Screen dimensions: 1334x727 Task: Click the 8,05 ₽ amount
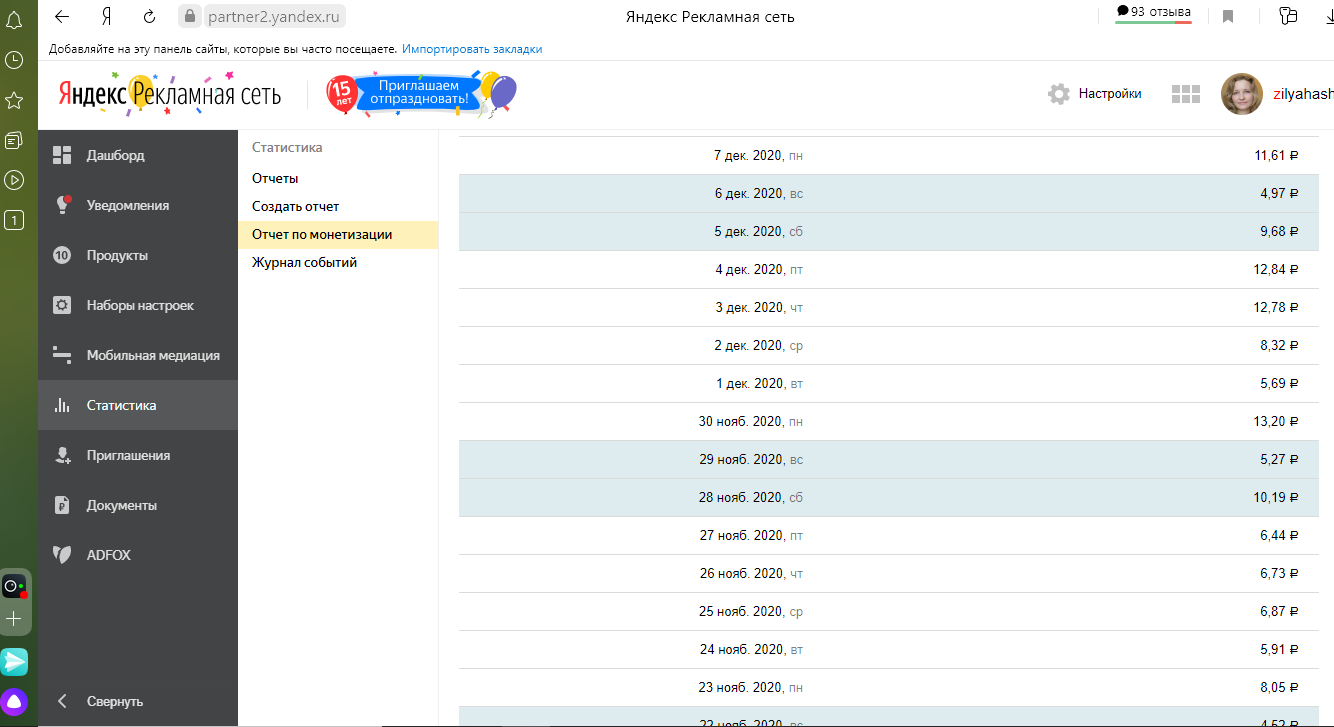click(x=1280, y=687)
